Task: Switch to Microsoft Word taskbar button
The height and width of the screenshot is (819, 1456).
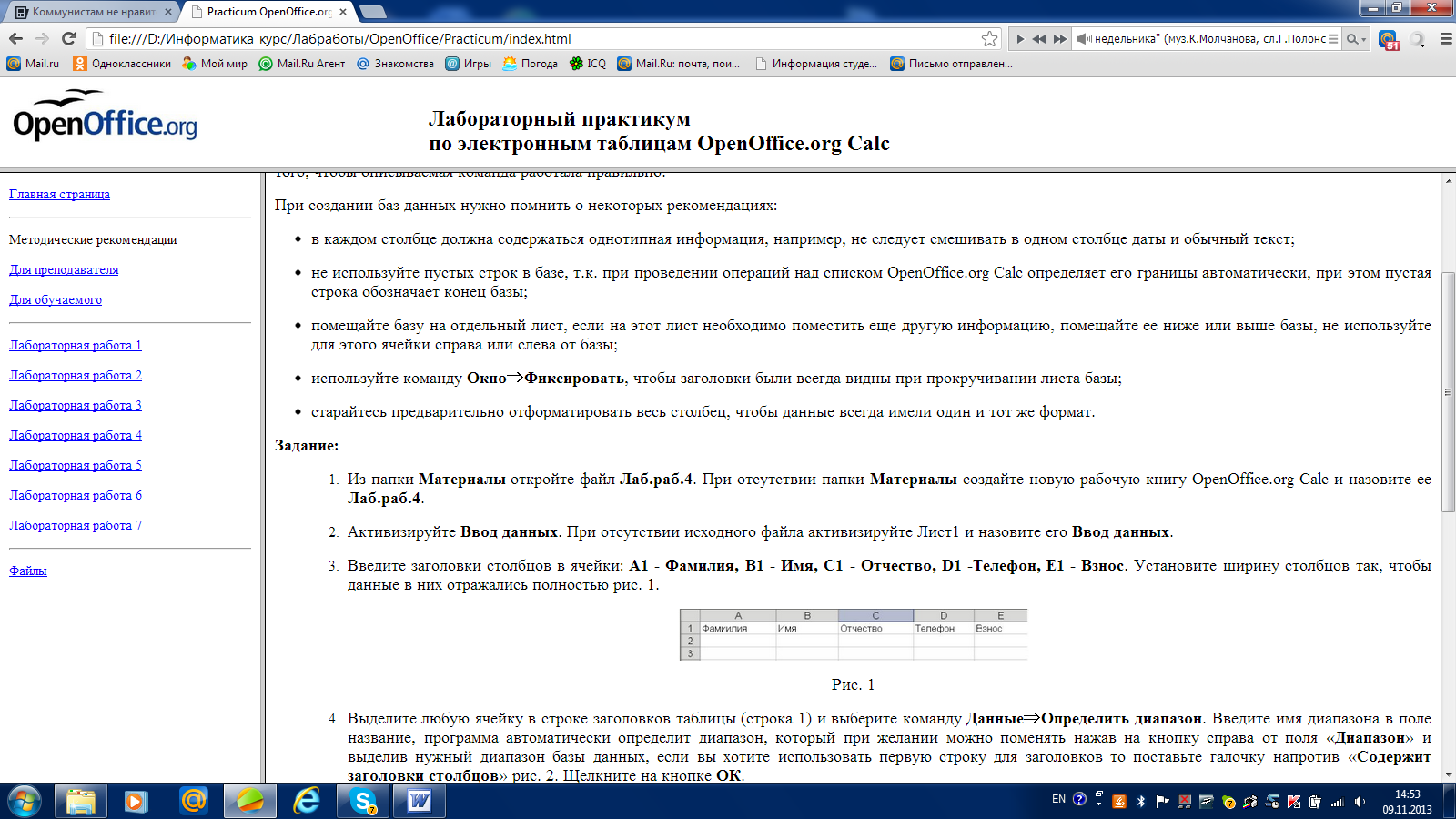Action: tap(420, 801)
